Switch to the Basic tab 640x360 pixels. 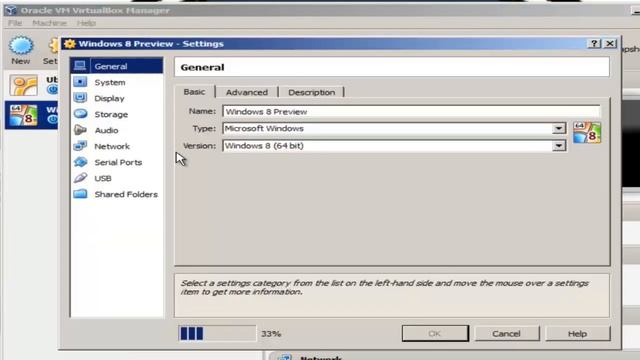click(x=194, y=92)
